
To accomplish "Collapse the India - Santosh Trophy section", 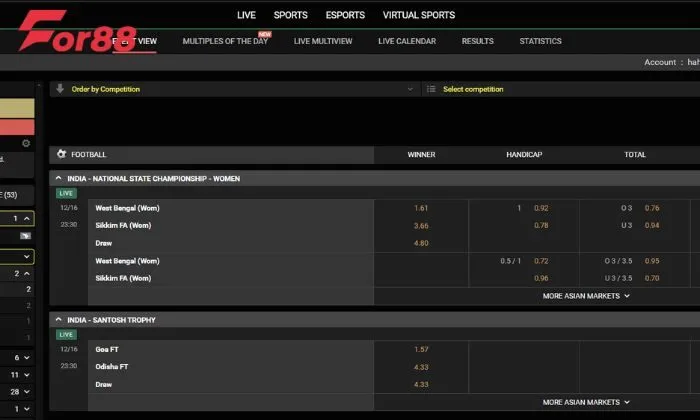I will coord(58,320).
